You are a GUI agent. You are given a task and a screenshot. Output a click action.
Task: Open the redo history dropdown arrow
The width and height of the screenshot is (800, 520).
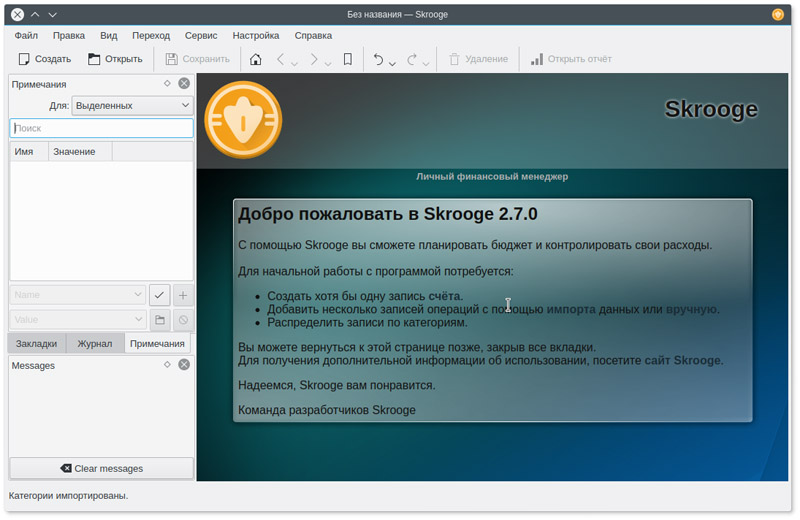point(426,63)
